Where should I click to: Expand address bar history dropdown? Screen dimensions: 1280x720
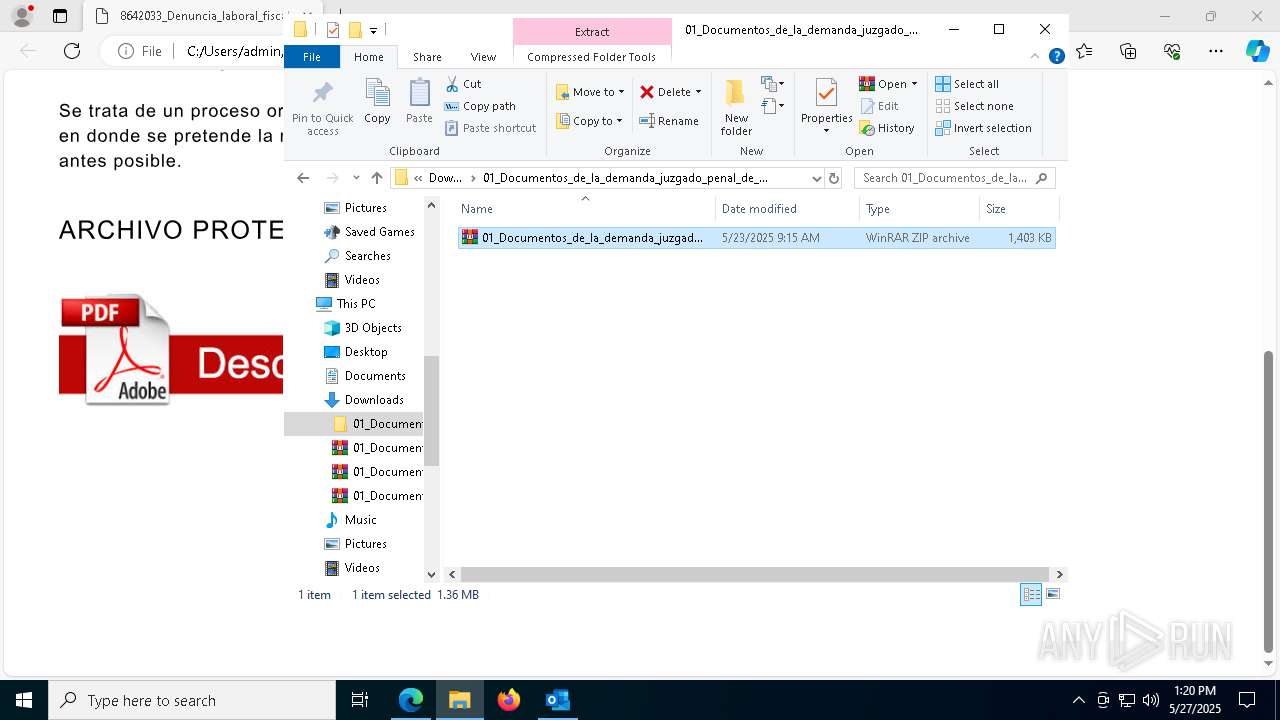pyautogui.click(x=816, y=178)
